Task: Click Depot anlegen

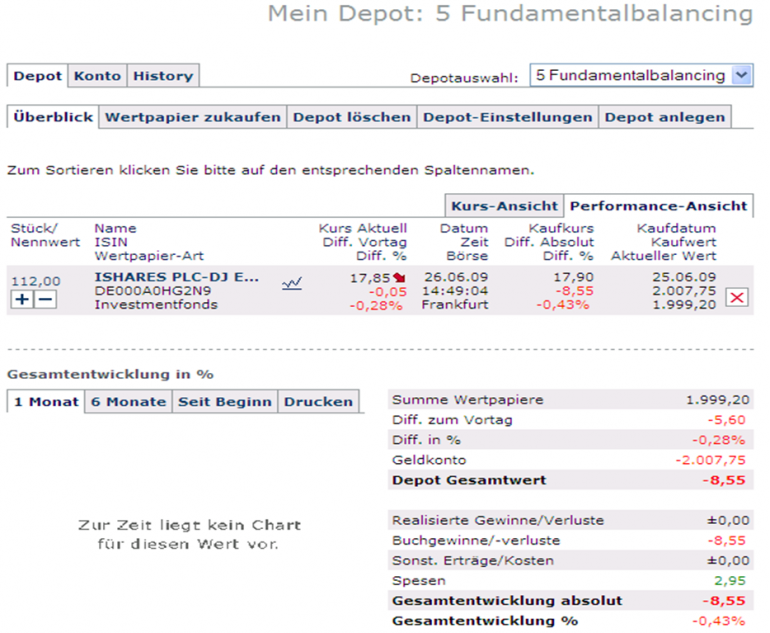Action: pos(665,117)
